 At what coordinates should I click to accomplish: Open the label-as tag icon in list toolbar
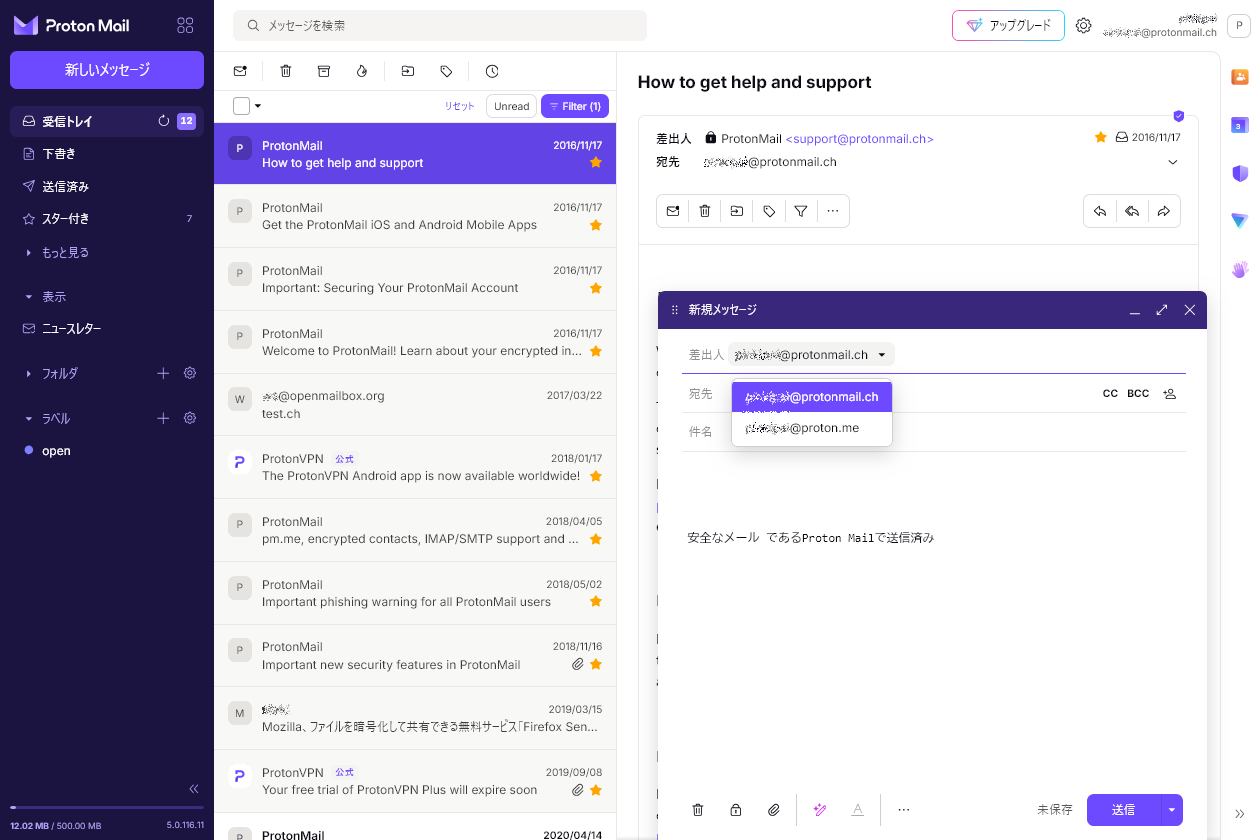[446, 71]
